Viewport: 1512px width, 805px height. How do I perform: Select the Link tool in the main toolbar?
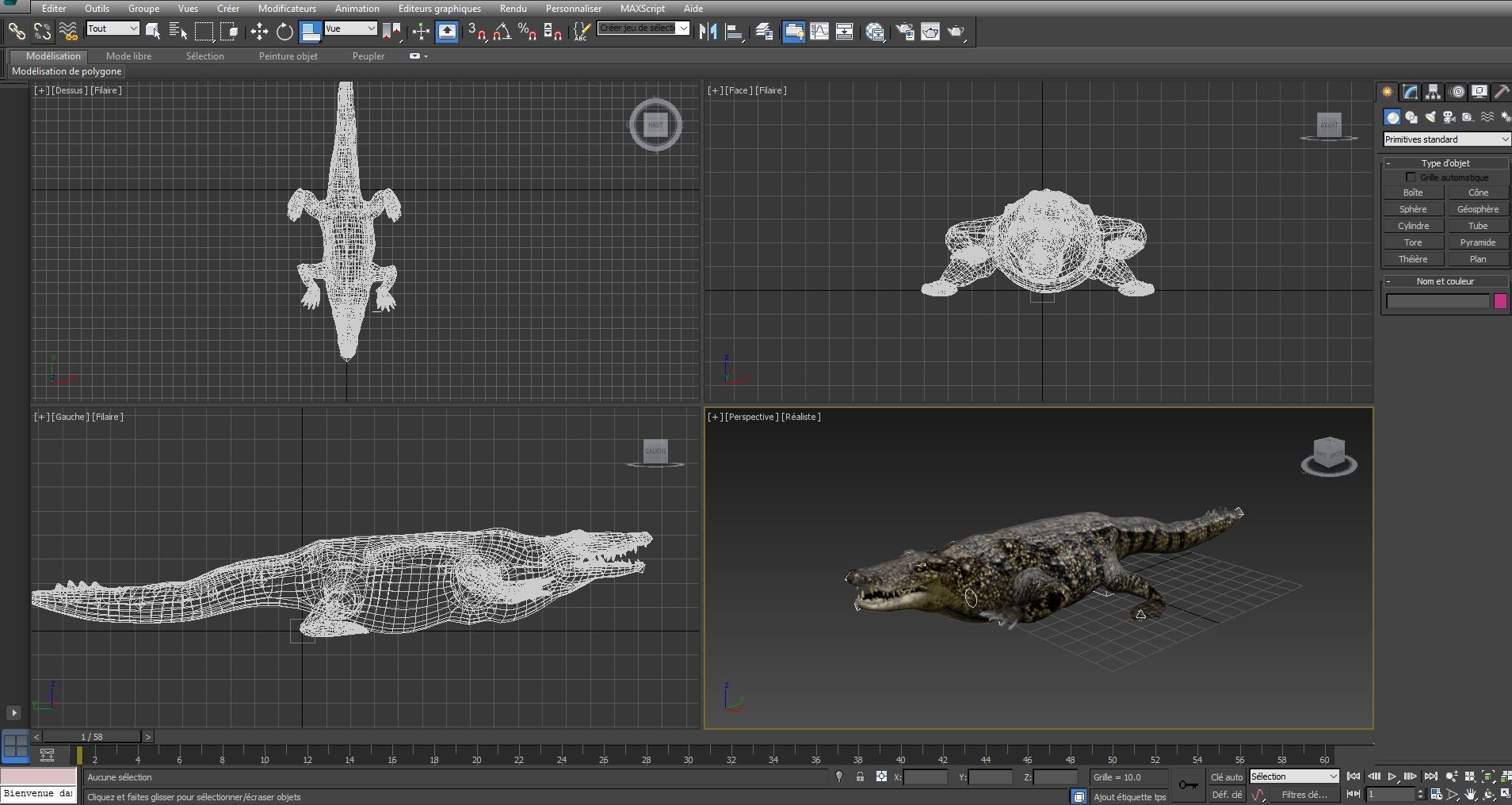pyautogui.click(x=17, y=32)
